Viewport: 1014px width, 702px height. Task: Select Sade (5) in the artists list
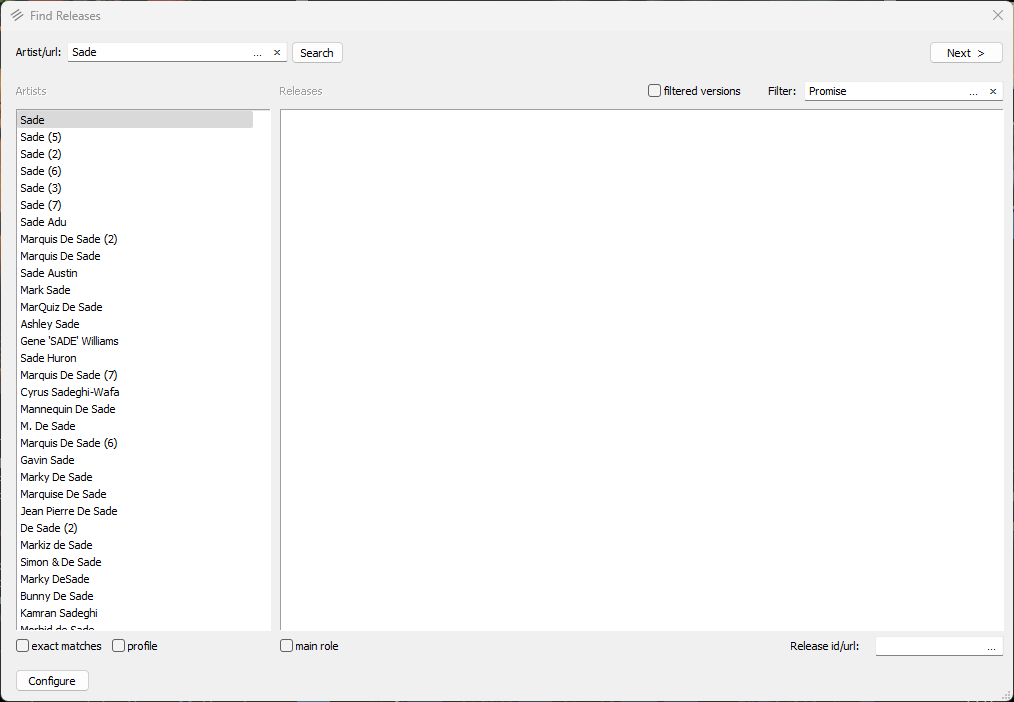[x=135, y=137]
